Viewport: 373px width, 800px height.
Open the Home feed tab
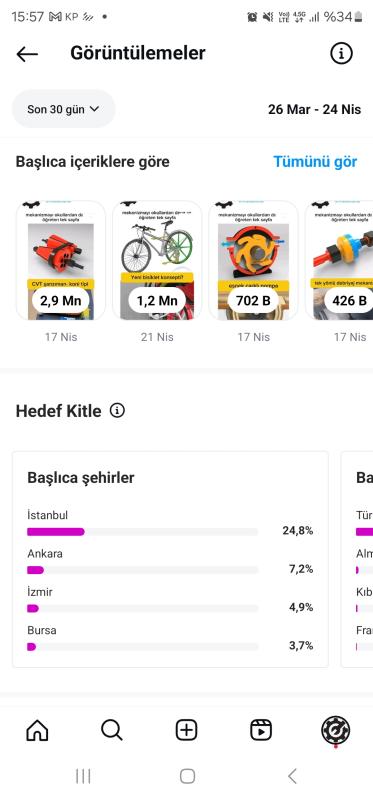[x=37, y=730]
